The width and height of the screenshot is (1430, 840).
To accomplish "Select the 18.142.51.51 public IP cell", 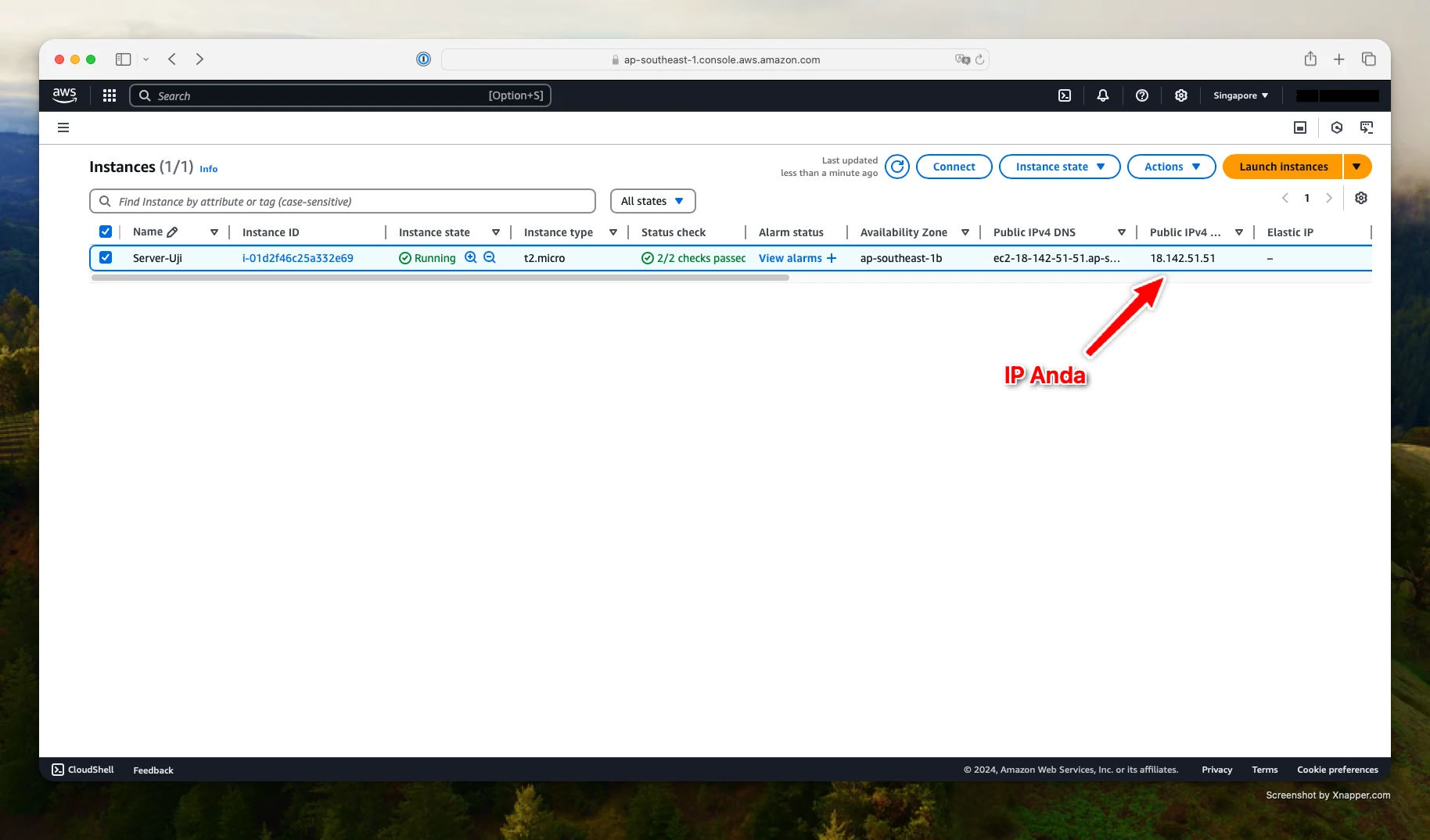I will click(x=1183, y=258).
